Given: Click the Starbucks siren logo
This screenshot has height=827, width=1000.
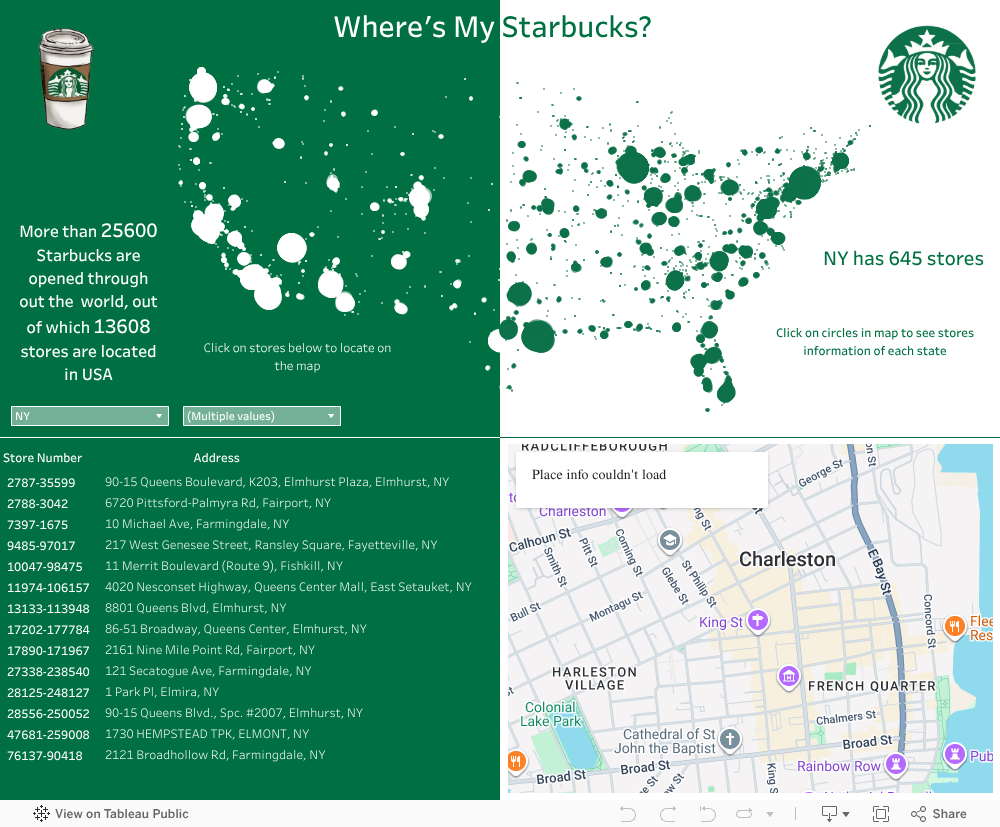Looking at the screenshot, I should (926, 75).
